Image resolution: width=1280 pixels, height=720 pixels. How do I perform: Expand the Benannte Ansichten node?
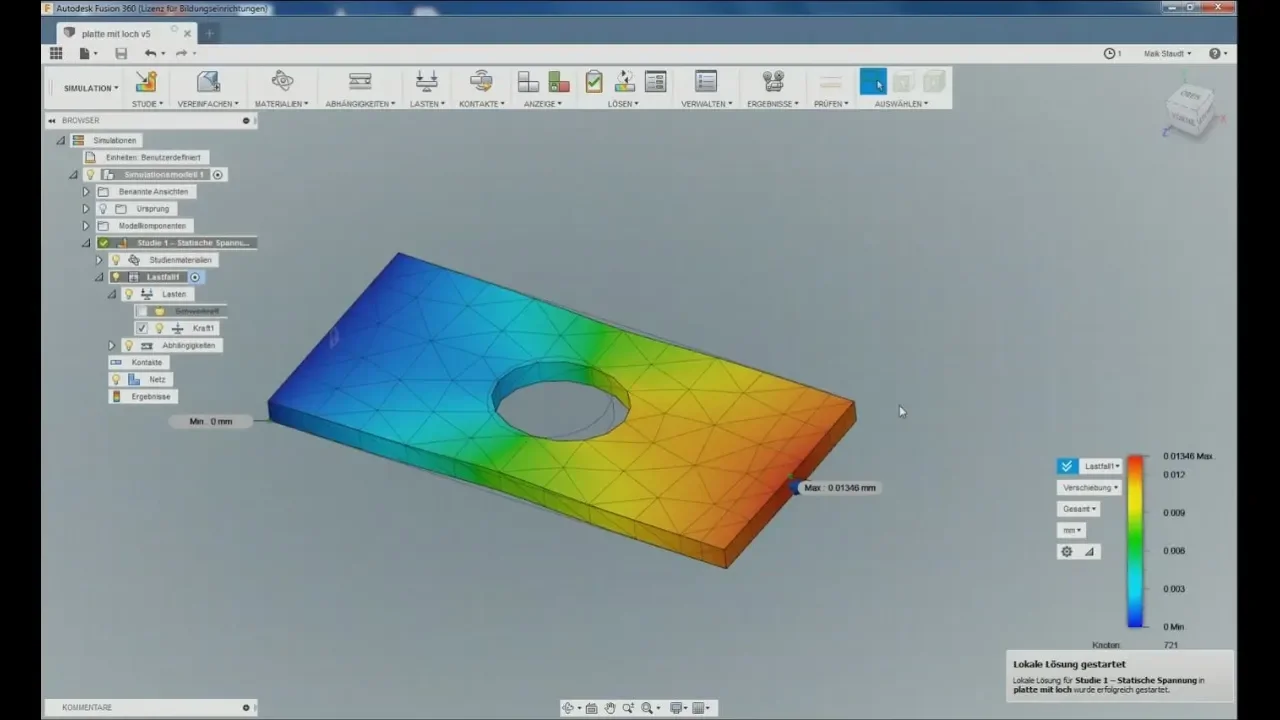point(86,192)
